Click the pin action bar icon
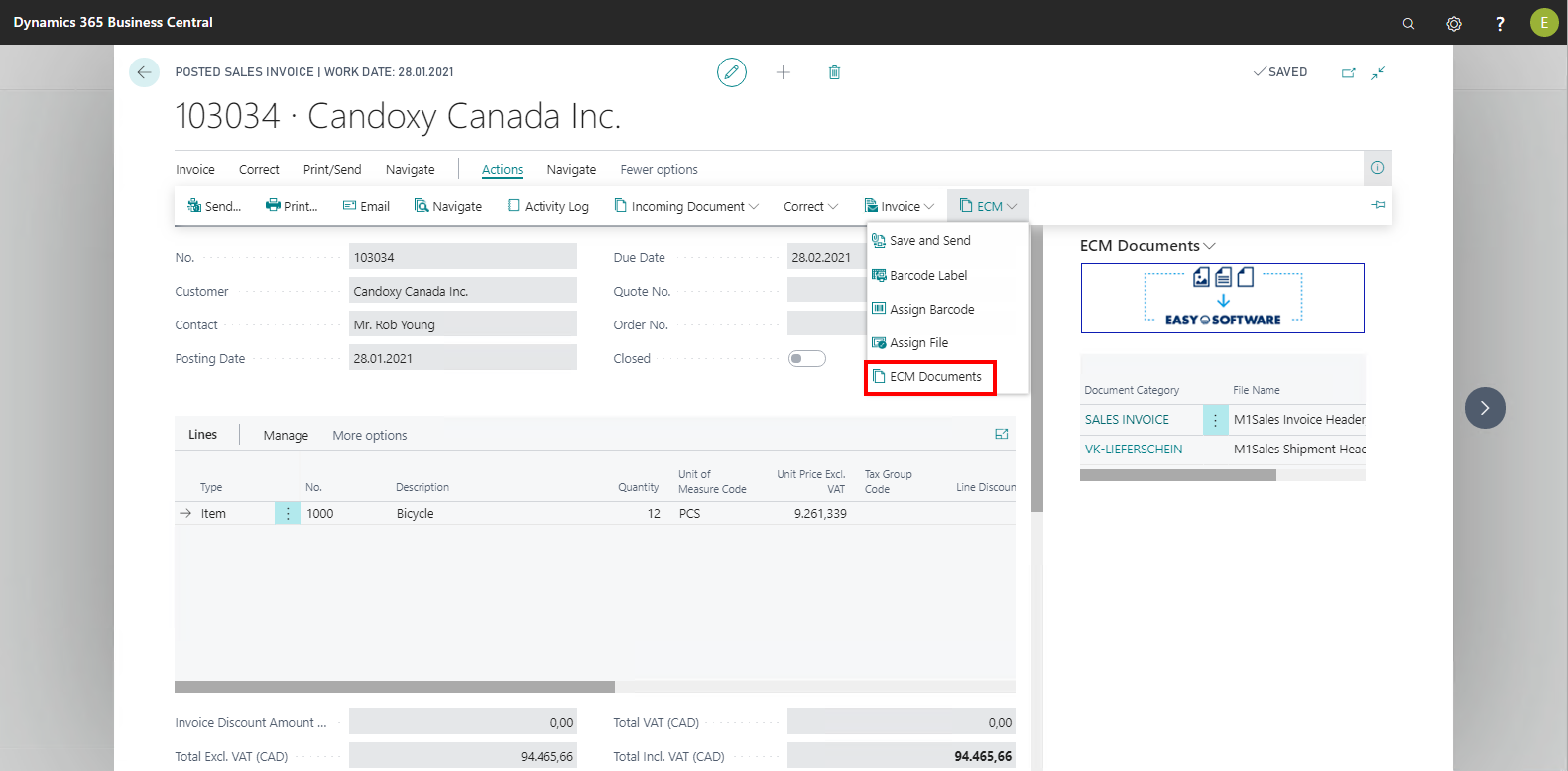1568x771 pixels. (1378, 205)
